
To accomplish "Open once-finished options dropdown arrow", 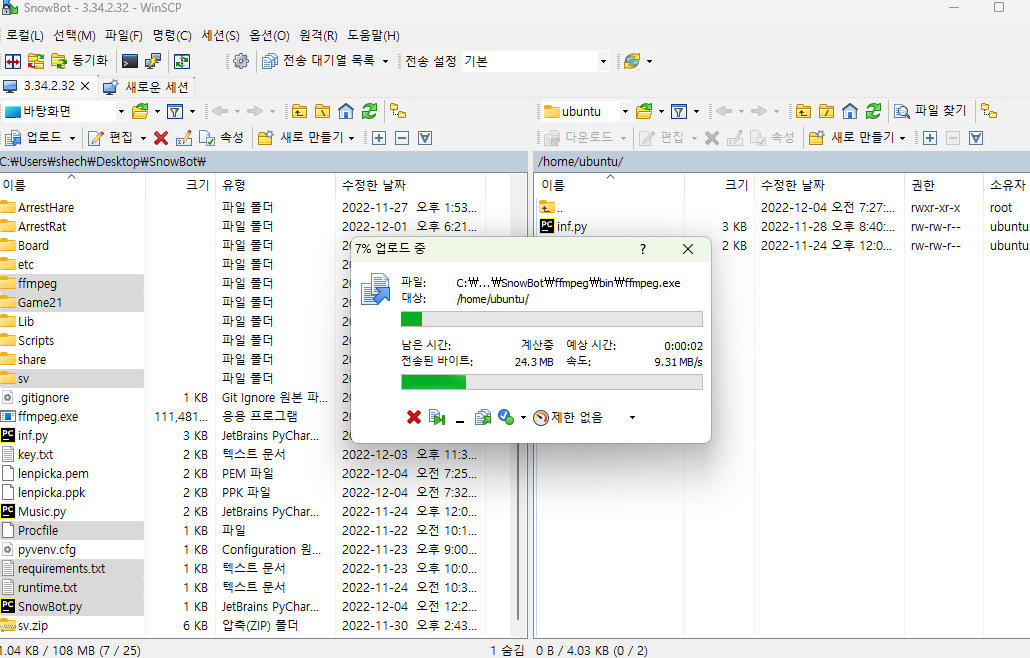I will coord(523,417).
